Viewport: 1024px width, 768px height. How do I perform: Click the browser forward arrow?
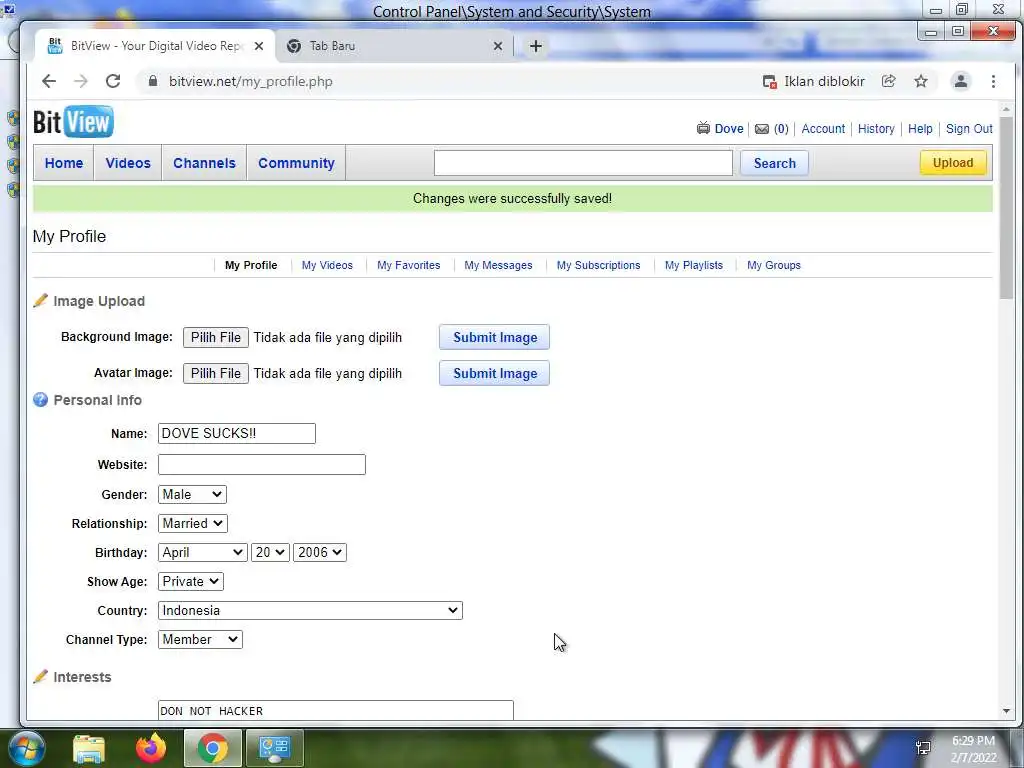click(81, 81)
